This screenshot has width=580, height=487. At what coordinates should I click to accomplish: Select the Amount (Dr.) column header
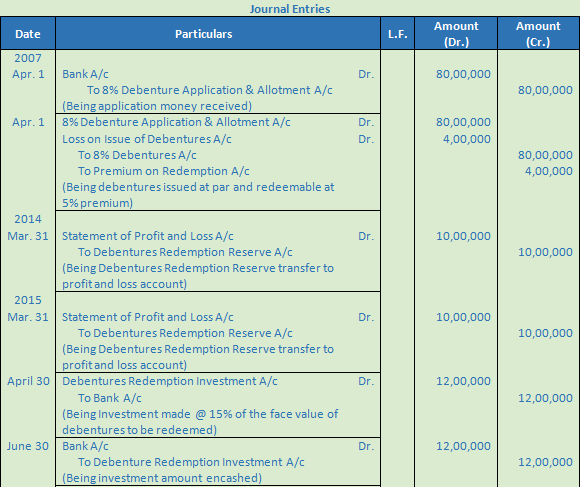(x=456, y=34)
